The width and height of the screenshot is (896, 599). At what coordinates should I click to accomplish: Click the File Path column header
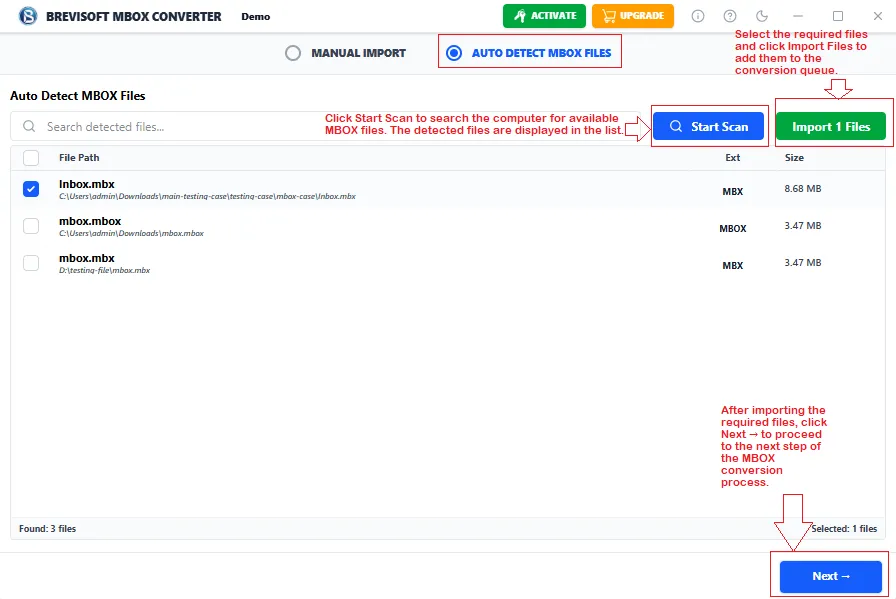coord(79,158)
